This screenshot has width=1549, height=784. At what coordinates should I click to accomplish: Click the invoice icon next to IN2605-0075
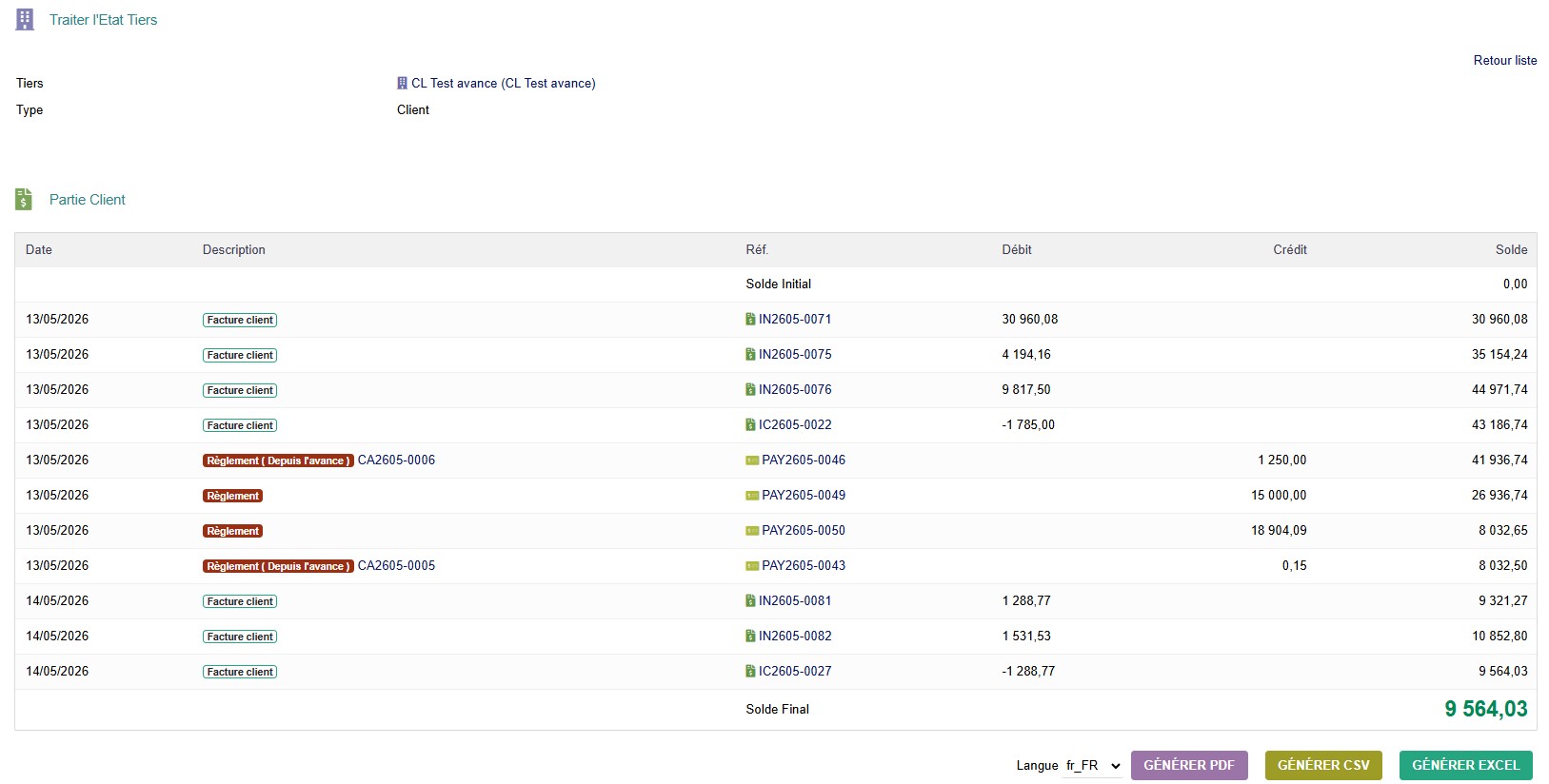[750, 354]
